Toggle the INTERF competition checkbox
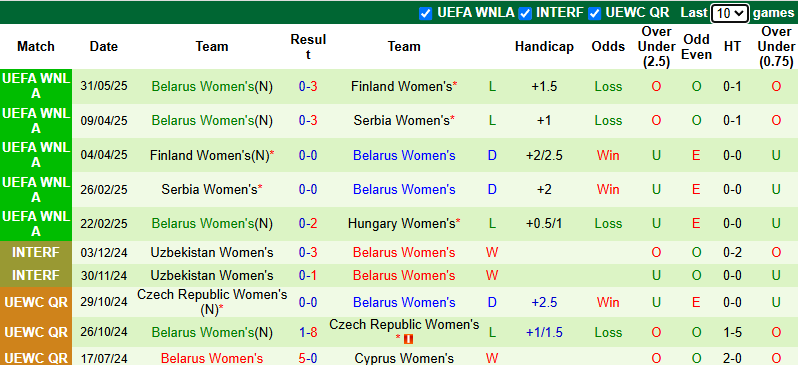The width and height of the screenshot is (798, 365). [x=525, y=14]
